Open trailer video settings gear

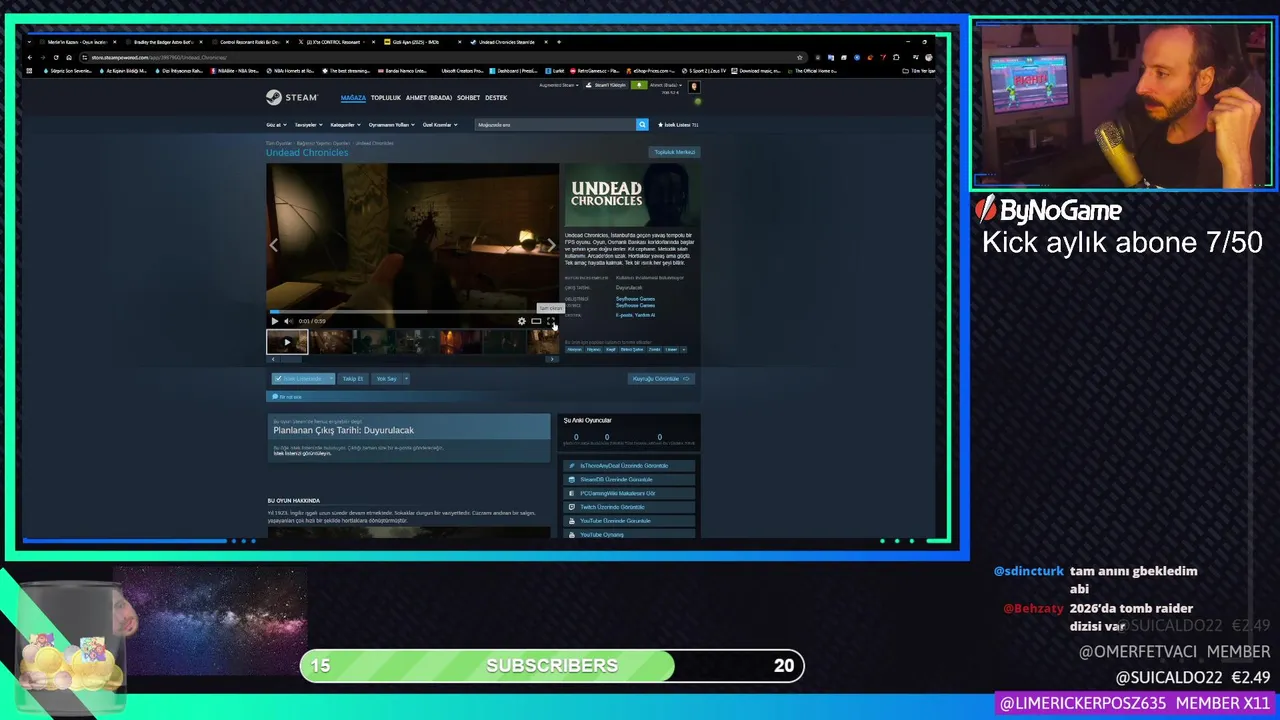pos(521,321)
